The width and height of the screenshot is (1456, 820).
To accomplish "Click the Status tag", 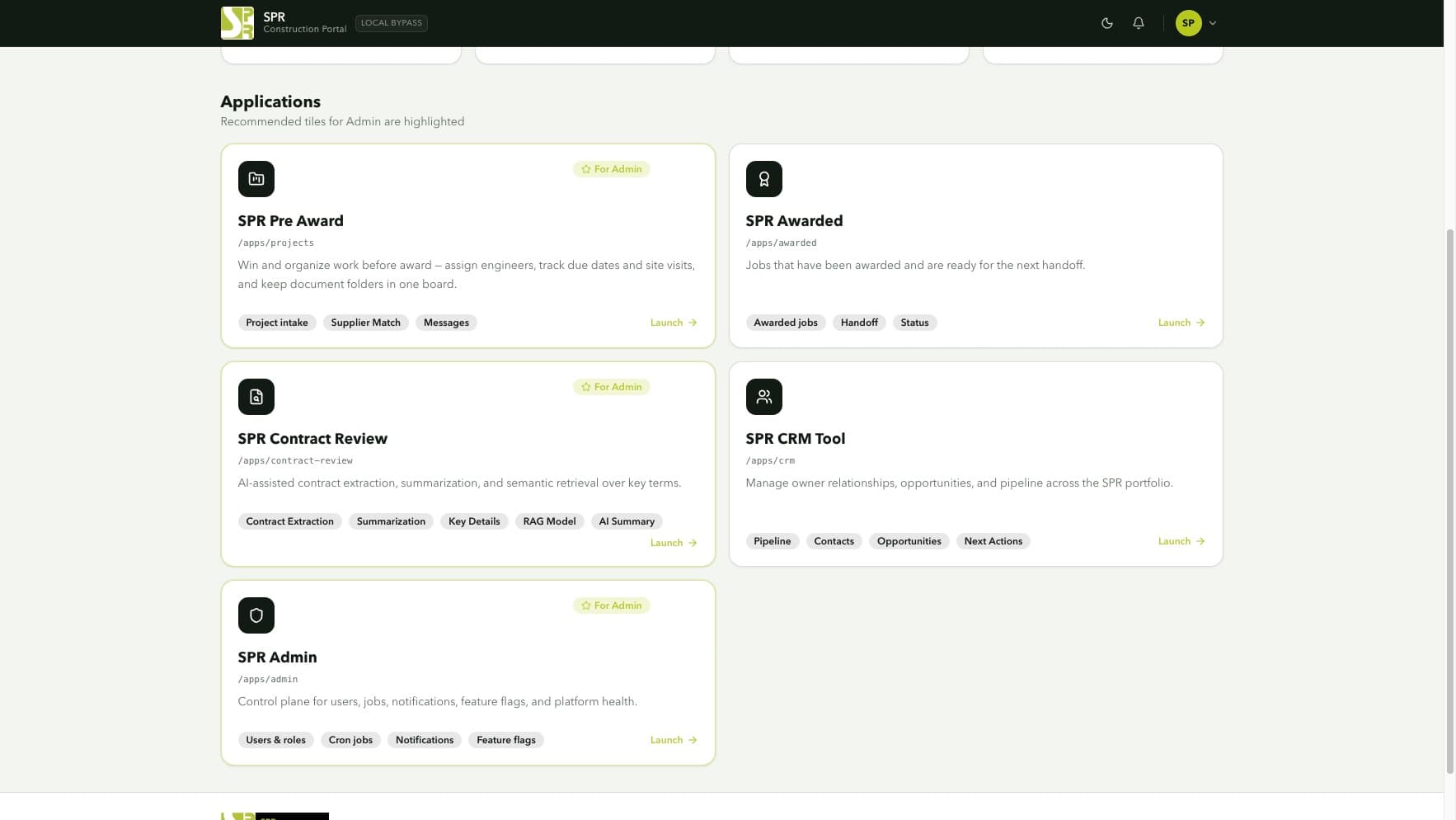I will point(914,323).
